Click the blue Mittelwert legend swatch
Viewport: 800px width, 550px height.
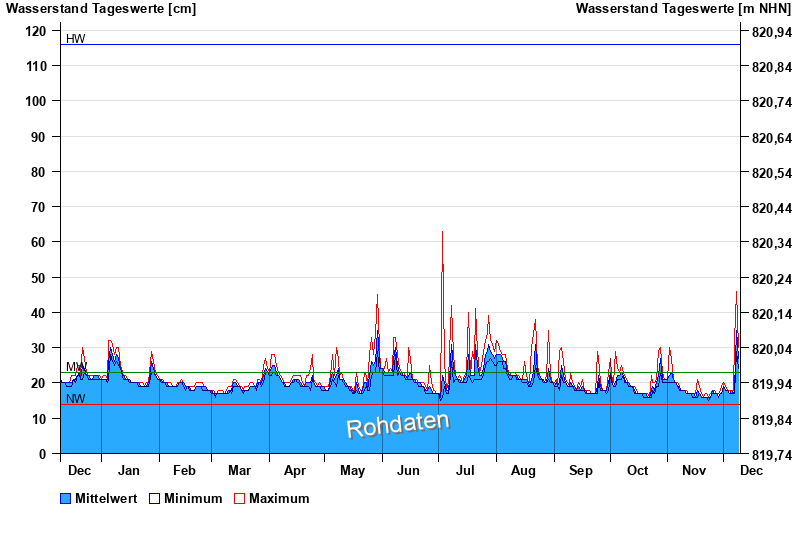(66, 498)
